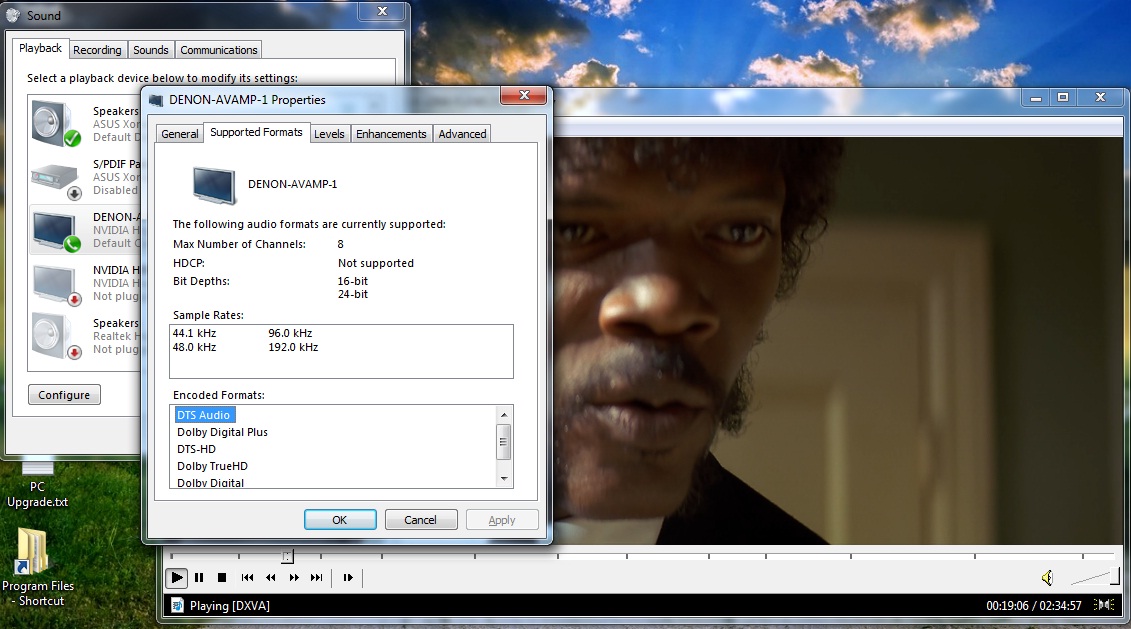
Task: Click the DENON-AVAMP-1 monitor icon
Action: coord(214,185)
